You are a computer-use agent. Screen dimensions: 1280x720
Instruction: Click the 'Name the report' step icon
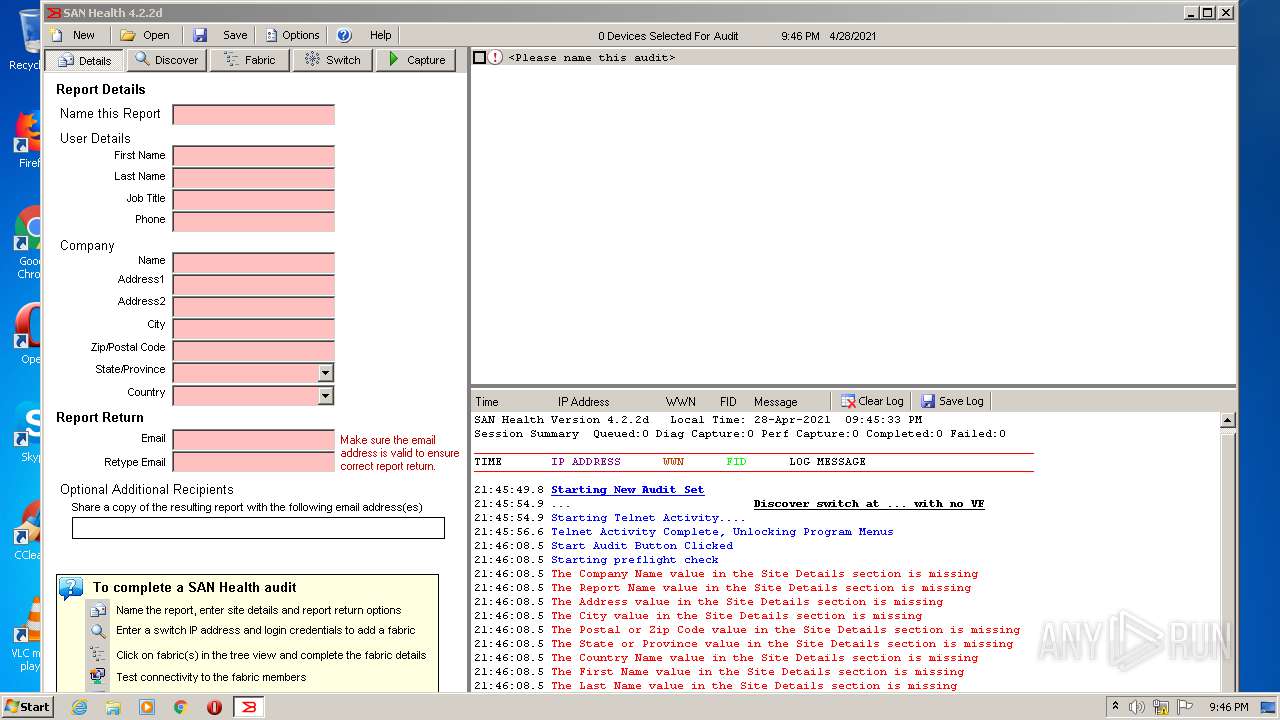(x=98, y=610)
